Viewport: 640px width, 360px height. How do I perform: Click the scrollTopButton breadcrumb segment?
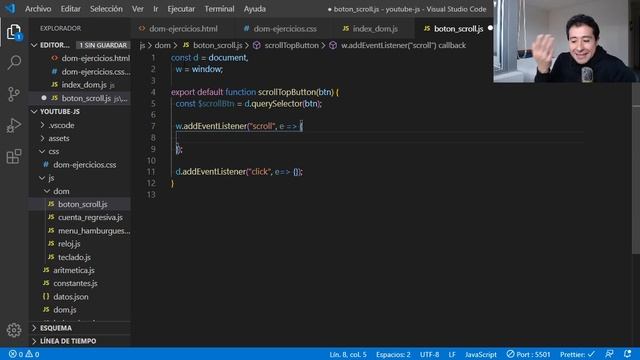(286, 45)
